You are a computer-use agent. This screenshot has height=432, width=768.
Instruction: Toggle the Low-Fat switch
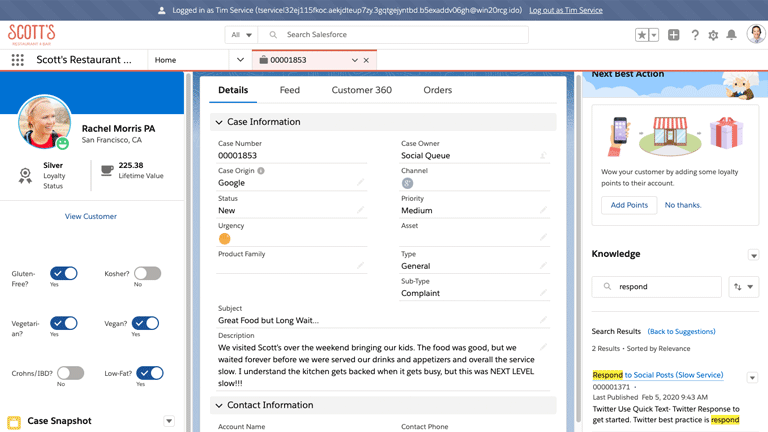tap(150, 373)
